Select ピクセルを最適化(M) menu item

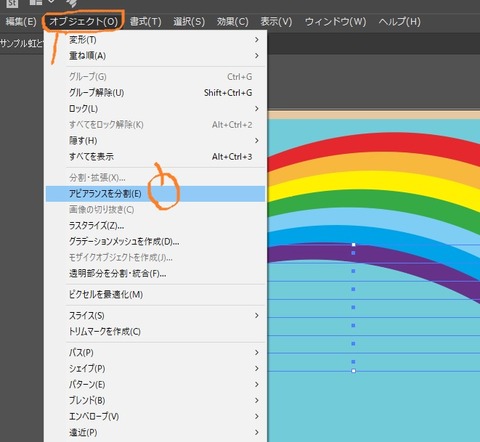click(x=155, y=295)
